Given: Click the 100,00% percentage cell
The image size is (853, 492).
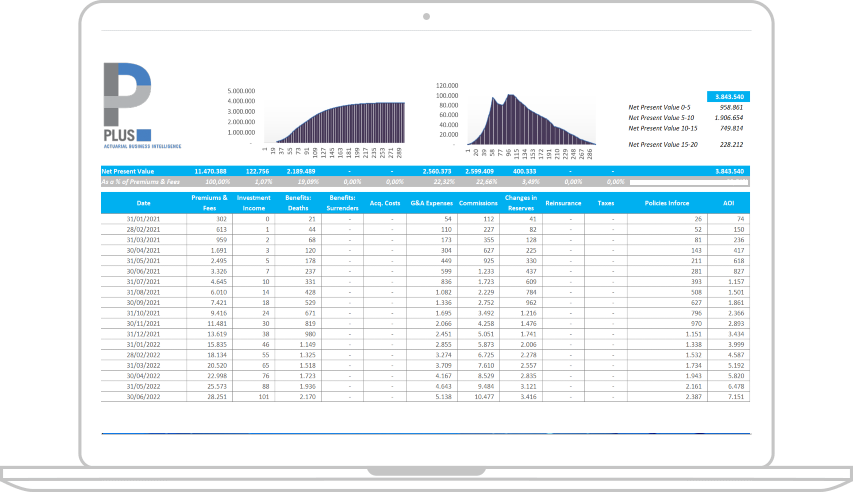Looking at the screenshot, I should (218, 182).
